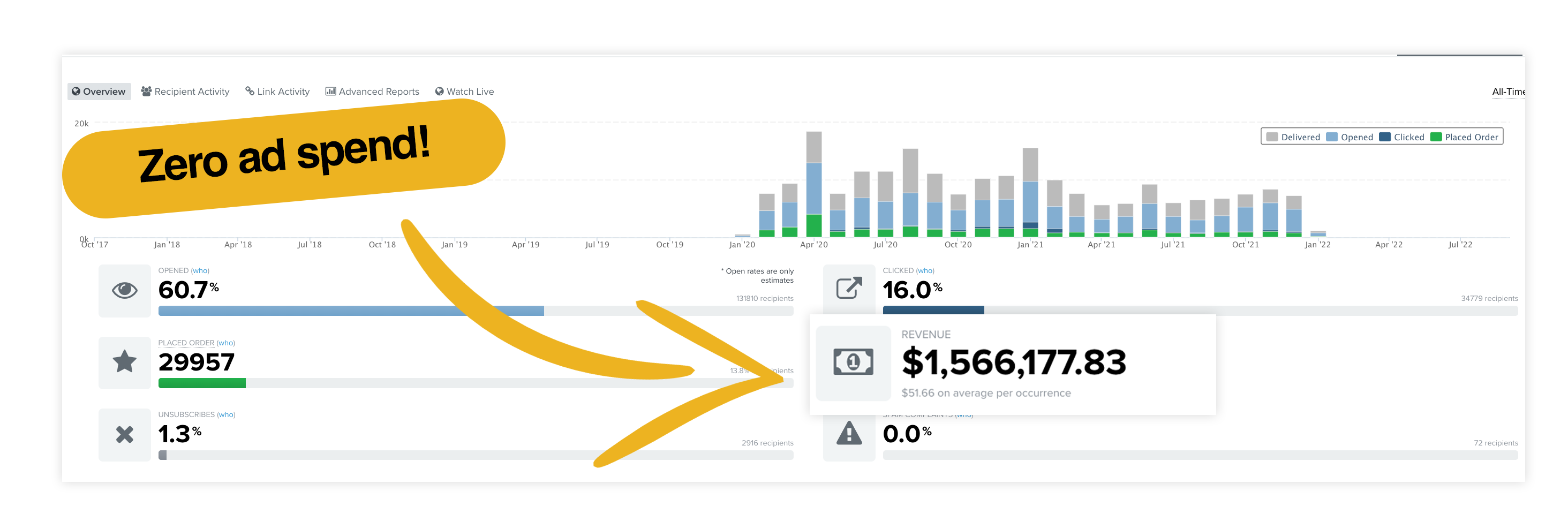The height and width of the screenshot is (514, 1568).
Task: Click the '34779 recipients' text
Action: pos(1489,299)
